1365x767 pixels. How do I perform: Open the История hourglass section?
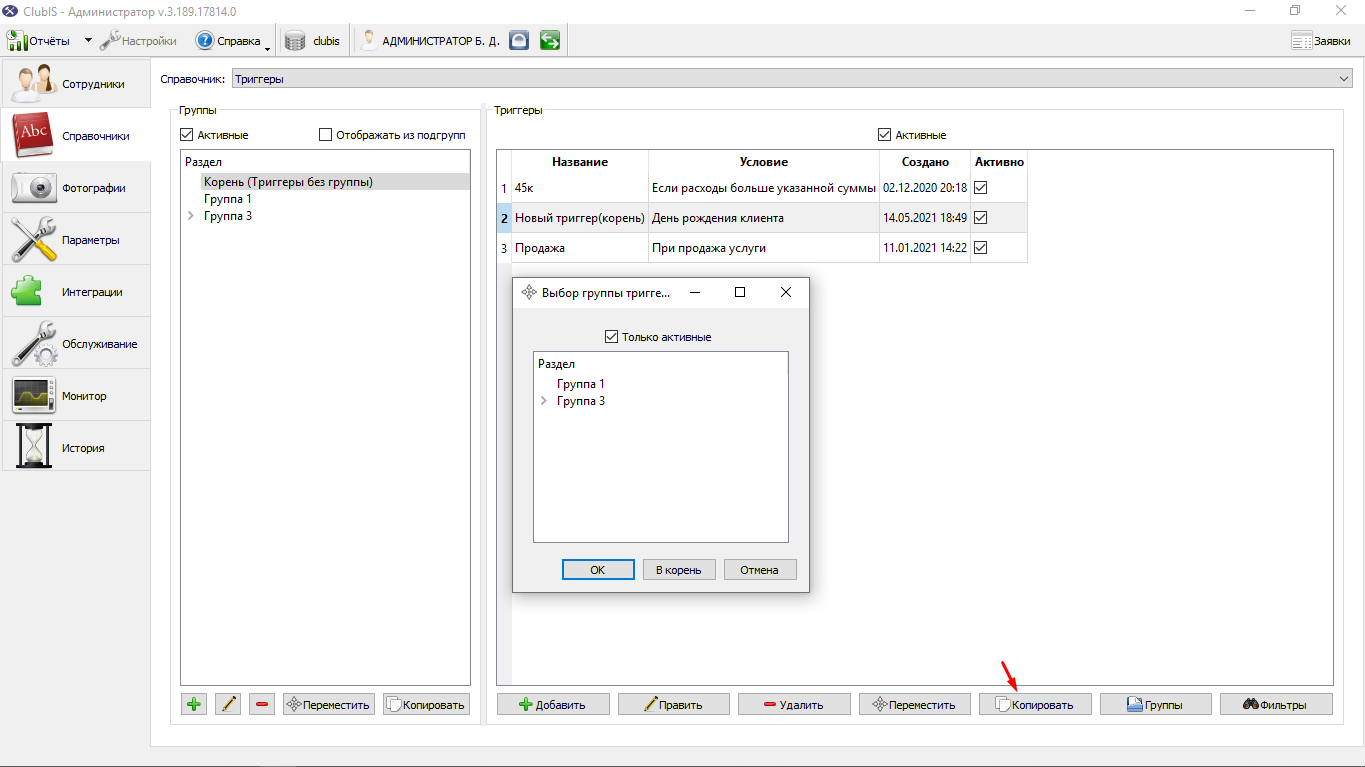76,447
